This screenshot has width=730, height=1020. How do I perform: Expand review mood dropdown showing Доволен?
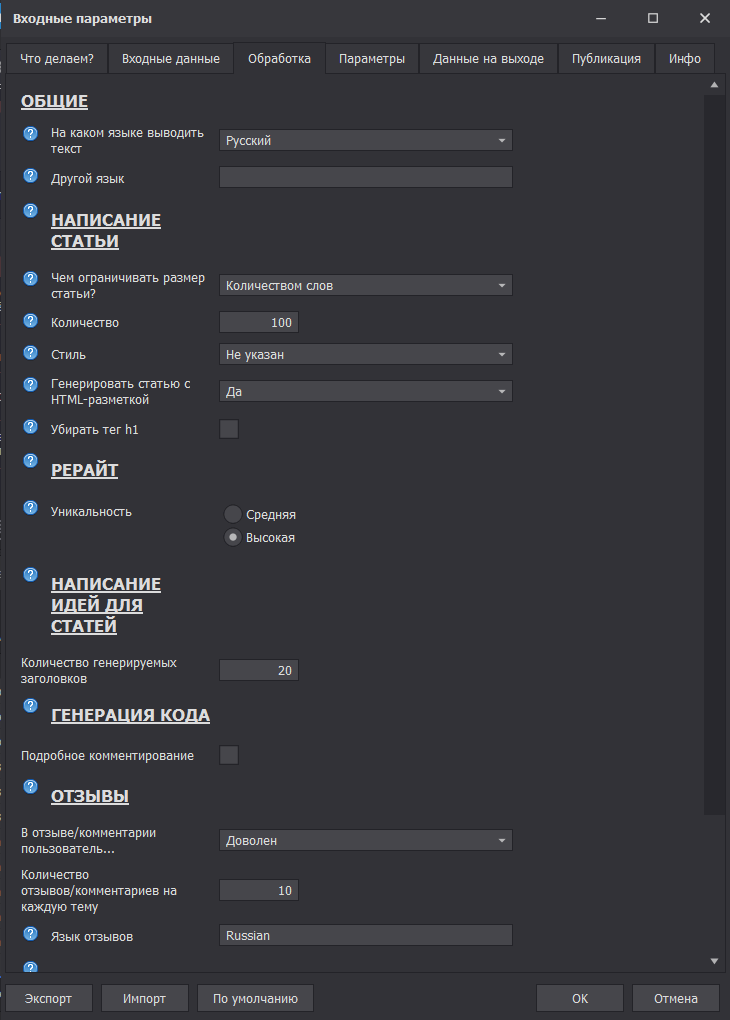[366, 840]
